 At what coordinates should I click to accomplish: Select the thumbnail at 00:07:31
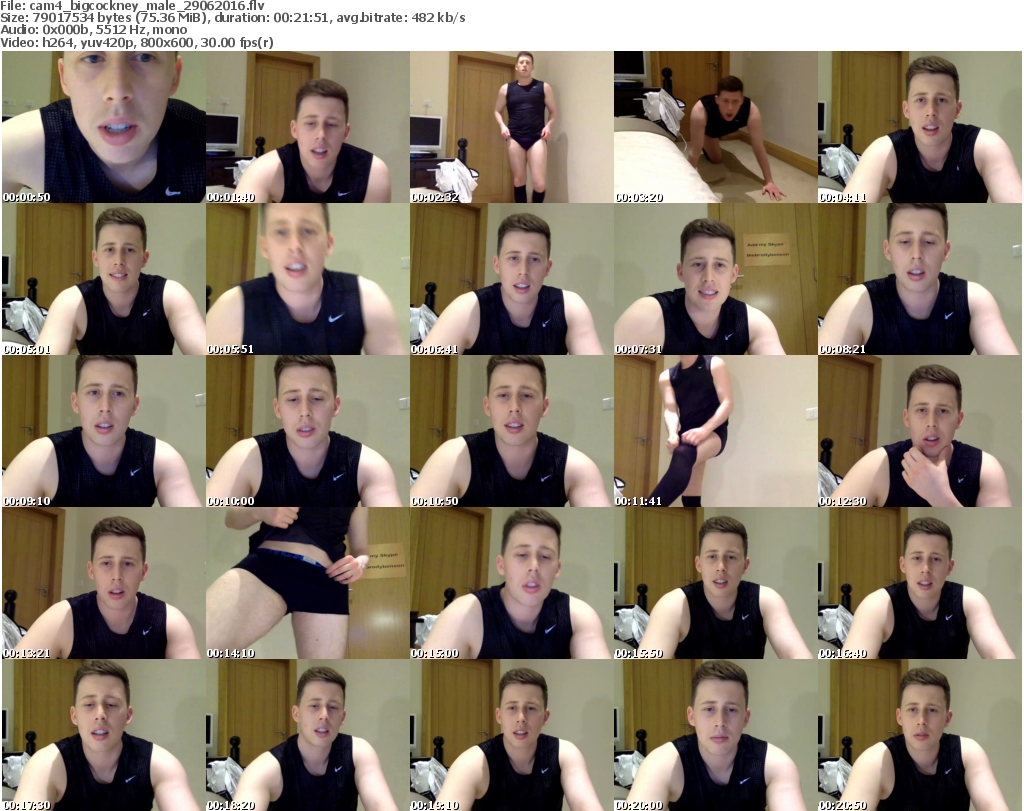(715, 279)
